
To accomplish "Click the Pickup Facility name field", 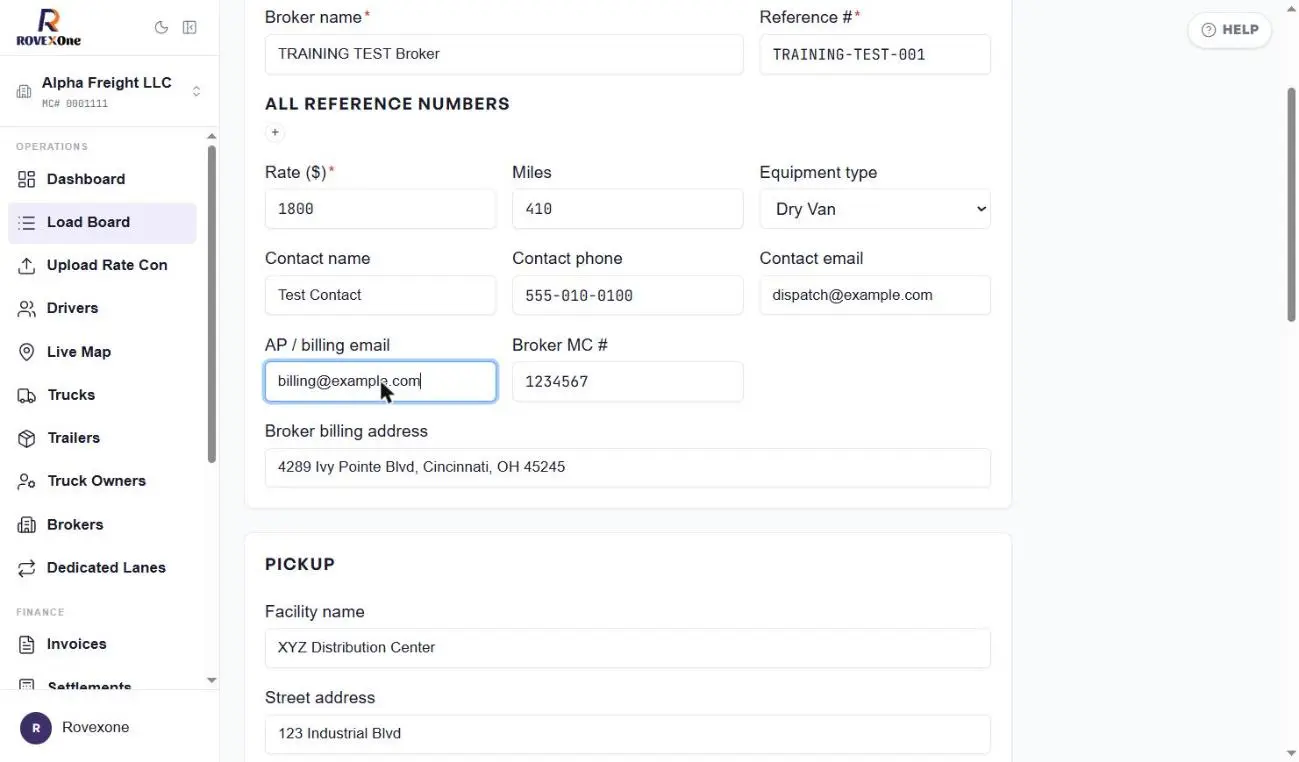I will click(628, 648).
